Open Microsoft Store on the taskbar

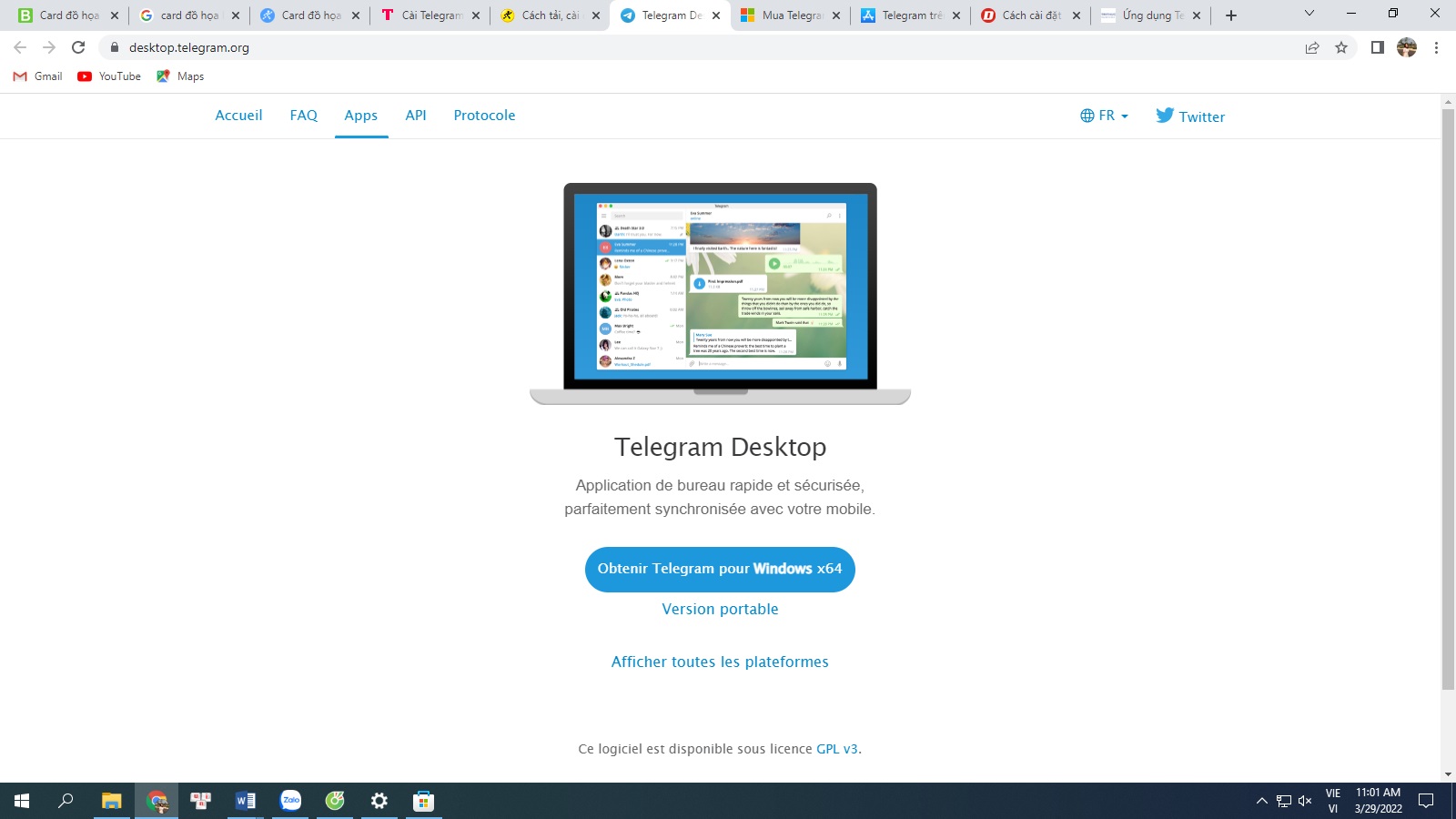click(424, 801)
